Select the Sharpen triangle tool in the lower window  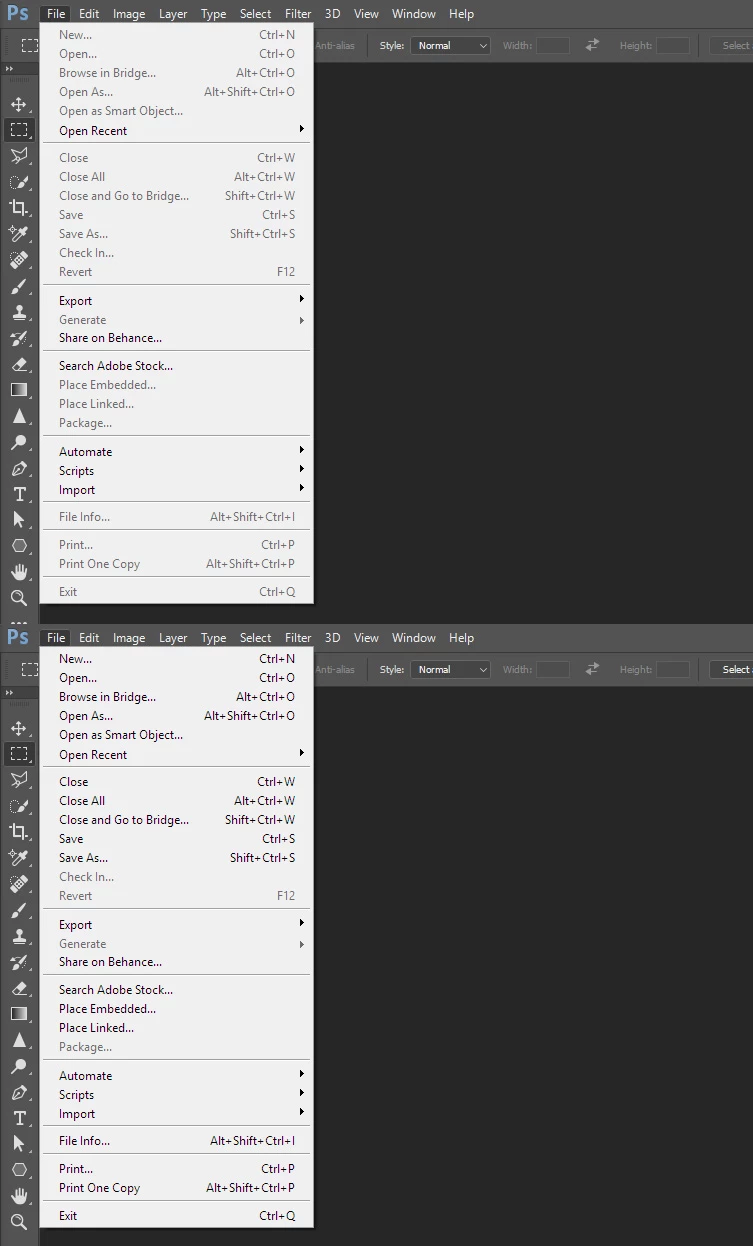[x=19, y=1040]
